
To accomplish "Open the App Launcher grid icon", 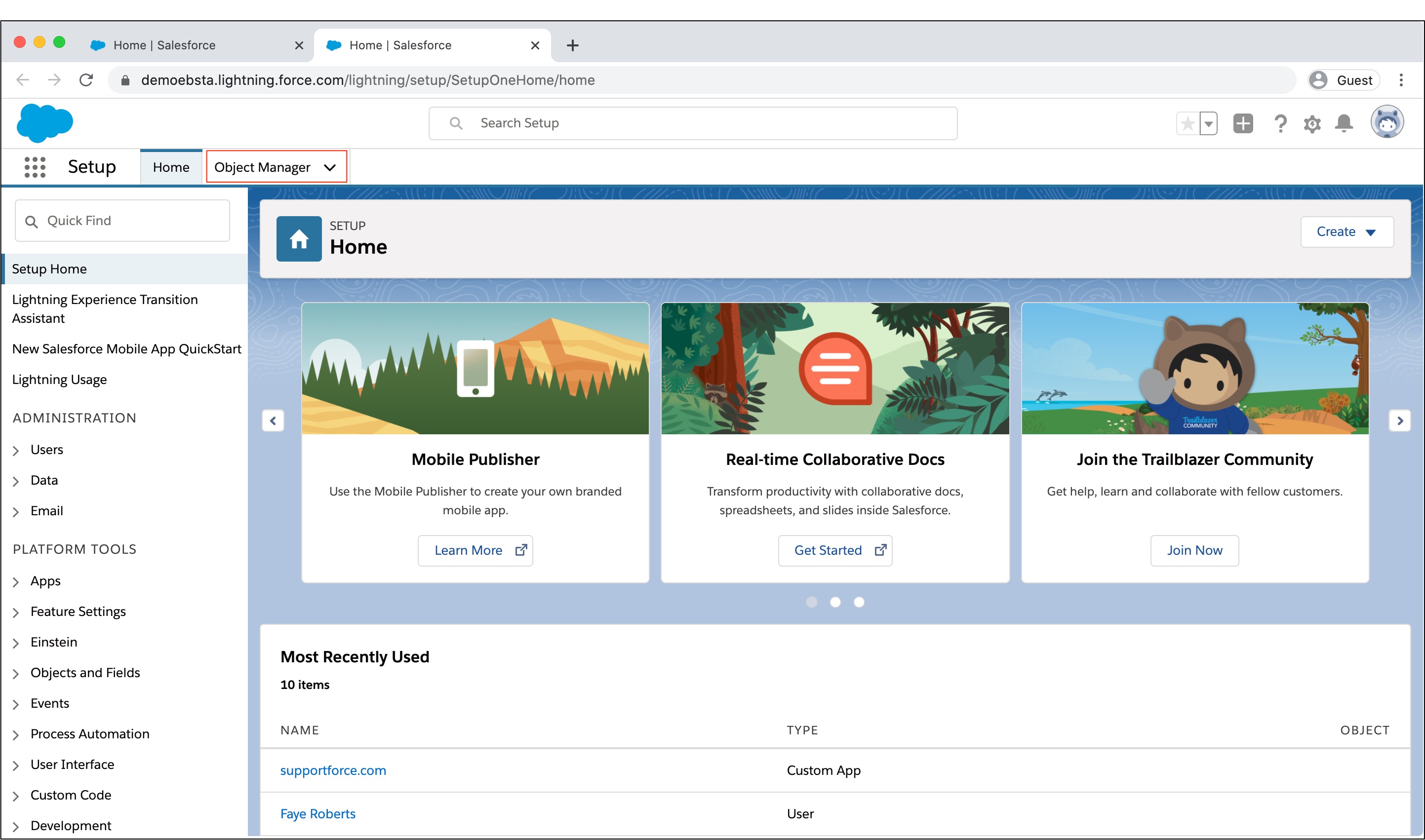I will coord(35,167).
